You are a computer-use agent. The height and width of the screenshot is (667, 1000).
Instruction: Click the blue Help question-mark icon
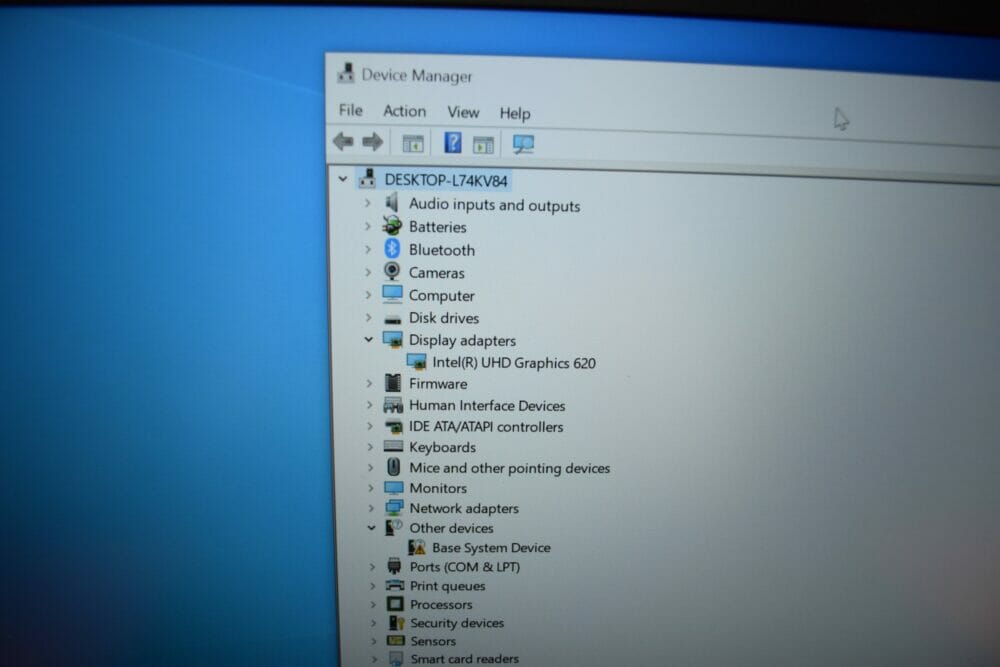pyautogui.click(x=453, y=143)
